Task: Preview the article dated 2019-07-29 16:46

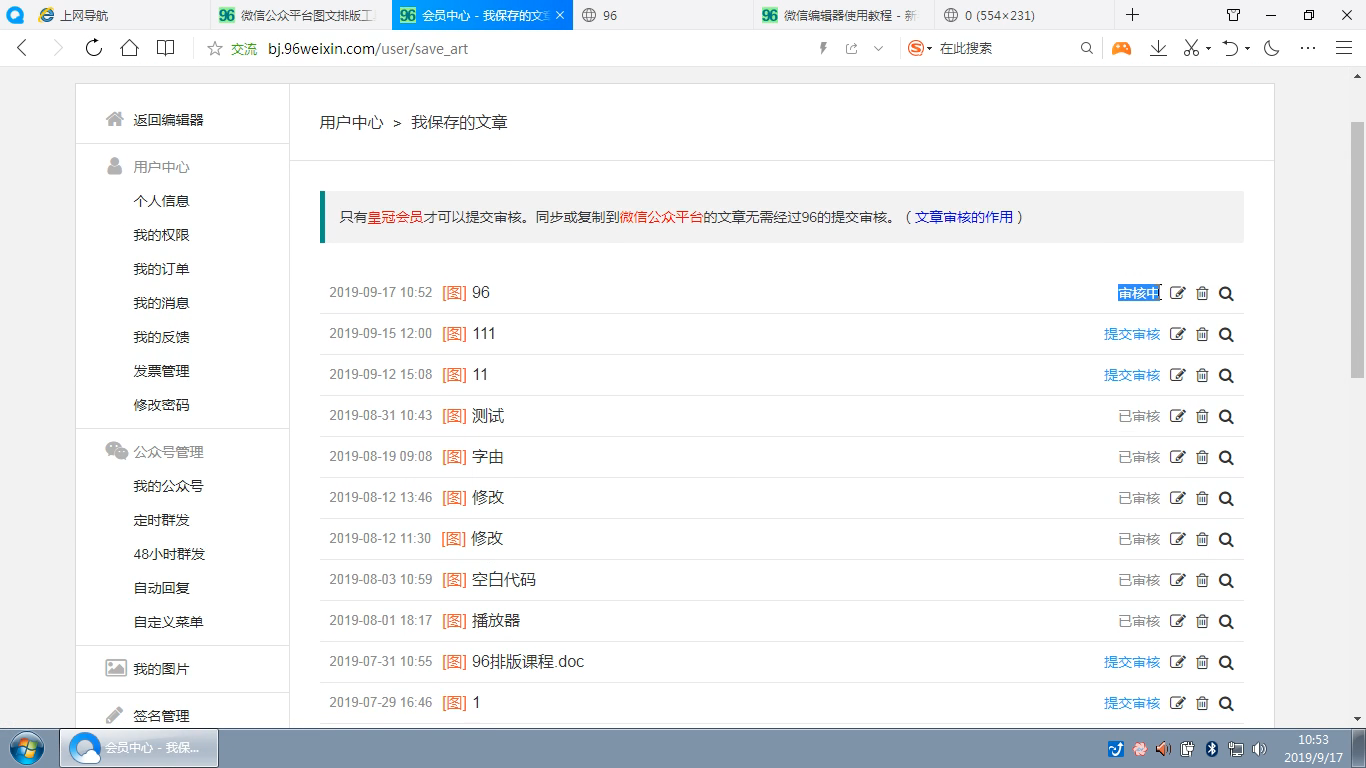Action: pyautogui.click(x=1226, y=704)
